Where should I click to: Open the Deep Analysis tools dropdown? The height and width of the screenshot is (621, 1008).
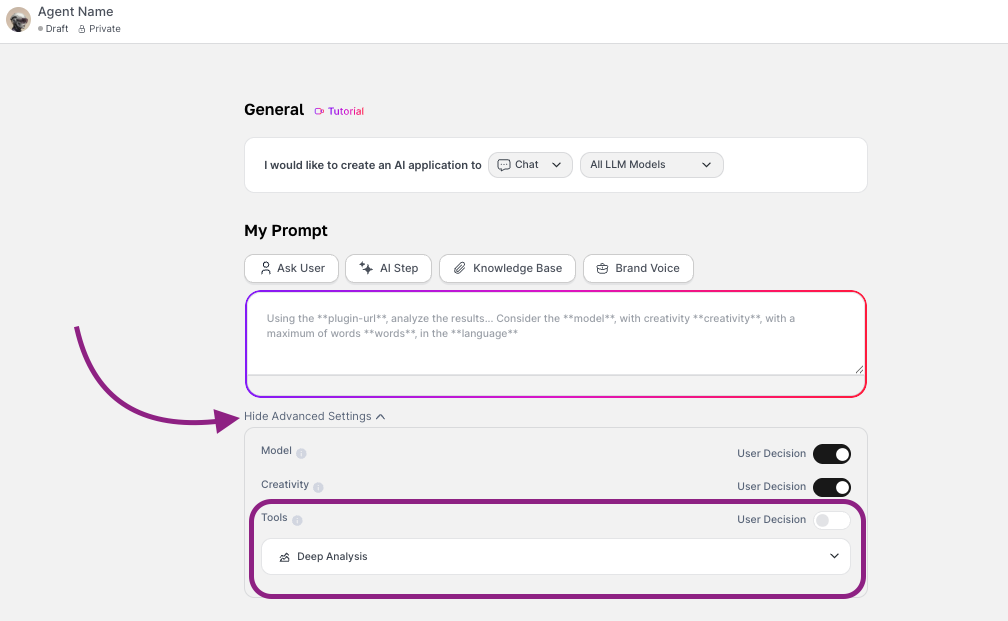coord(555,557)
